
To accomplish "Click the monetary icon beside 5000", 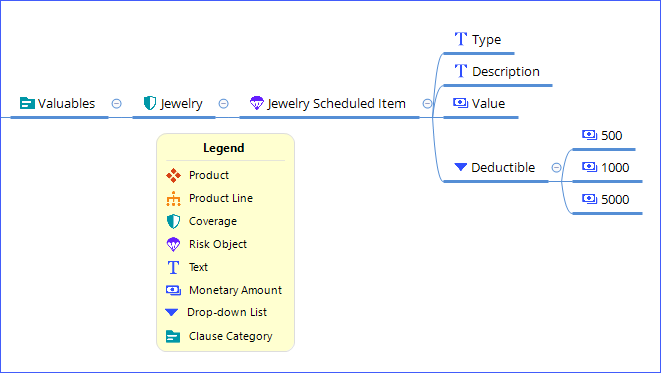I will [589, 199].
